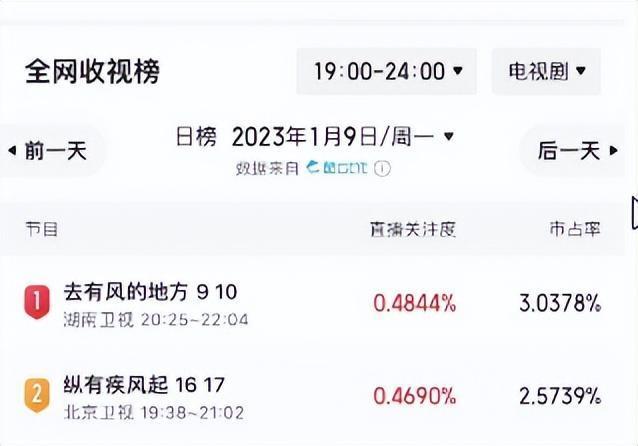This screenshot has width=638, height=446.
Task: Click the info icon beside data source
Action: (383, 168)
